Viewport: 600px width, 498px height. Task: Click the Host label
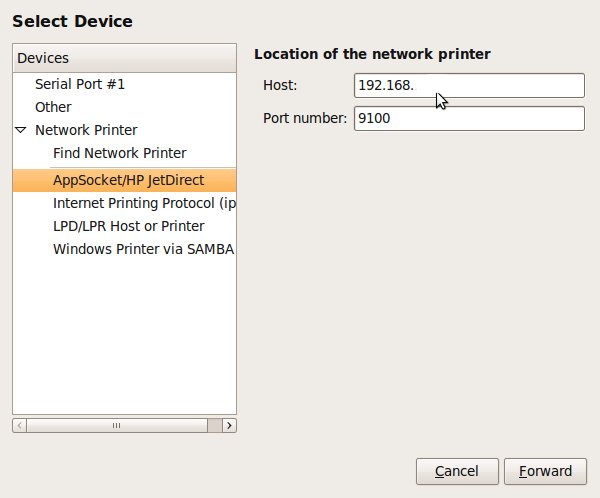(x=281, y=86)
